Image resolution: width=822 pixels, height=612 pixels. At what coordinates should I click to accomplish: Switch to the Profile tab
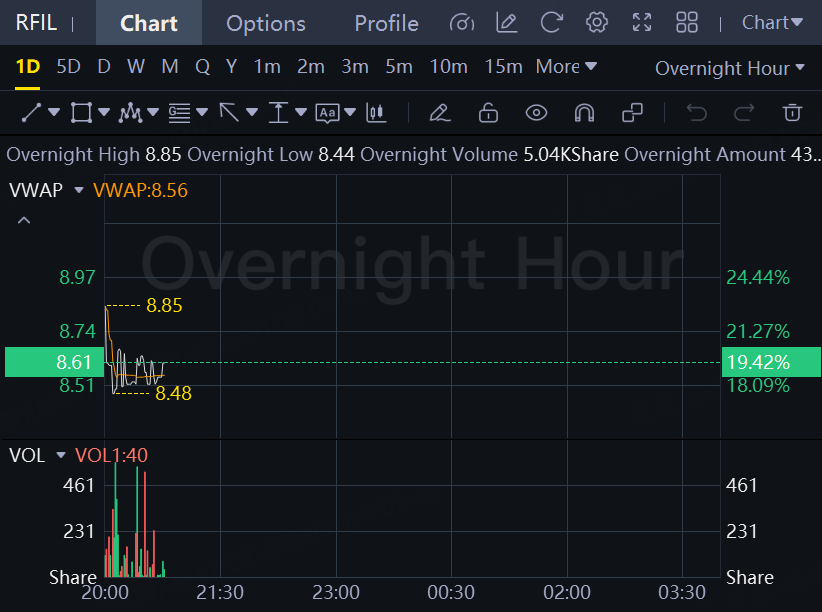point(386,23)
